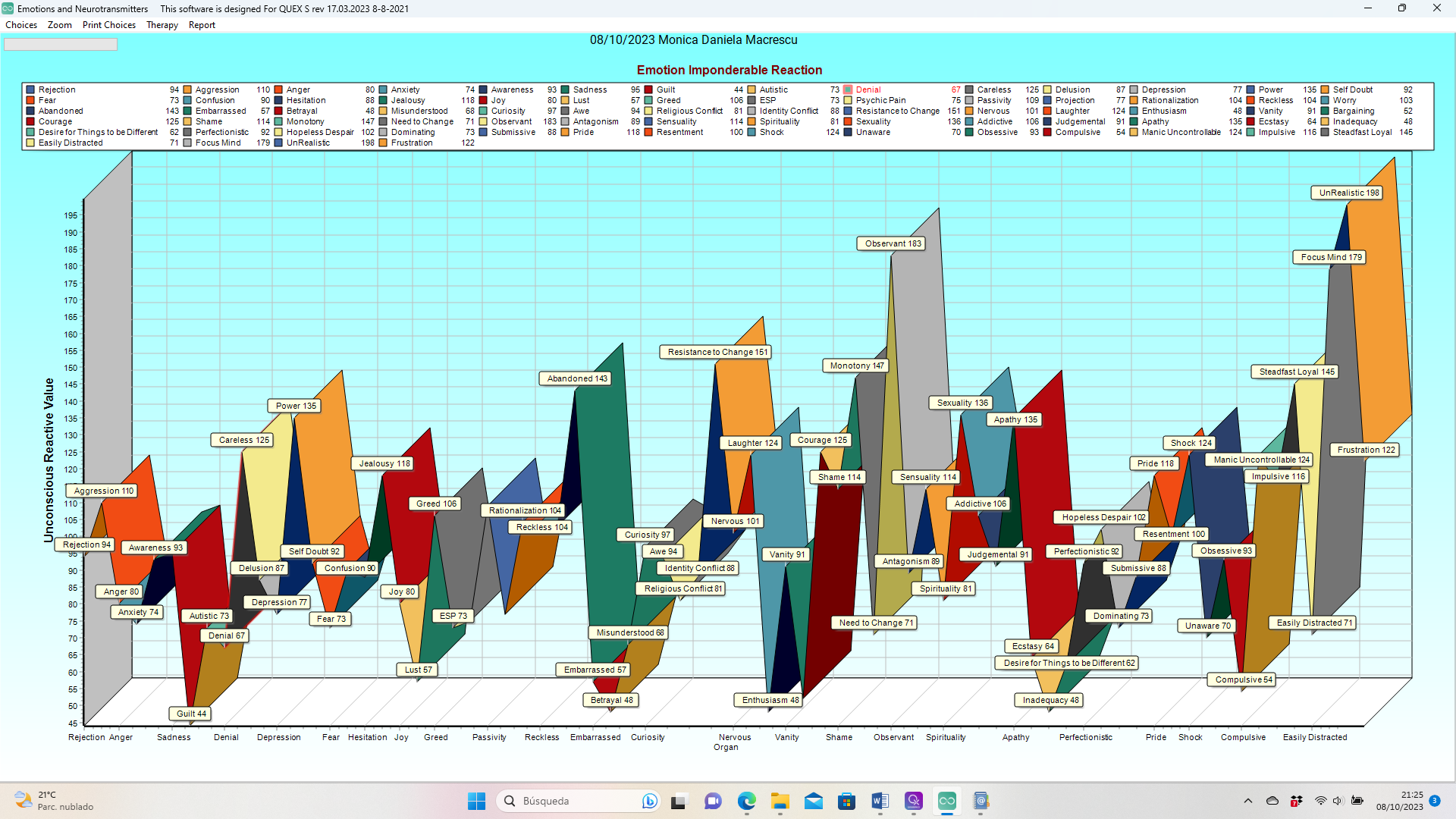Open the clock and calendar at 21:25
Image resolution: width=1456 pixels, height=819 pixels.
pos(1400,801)
